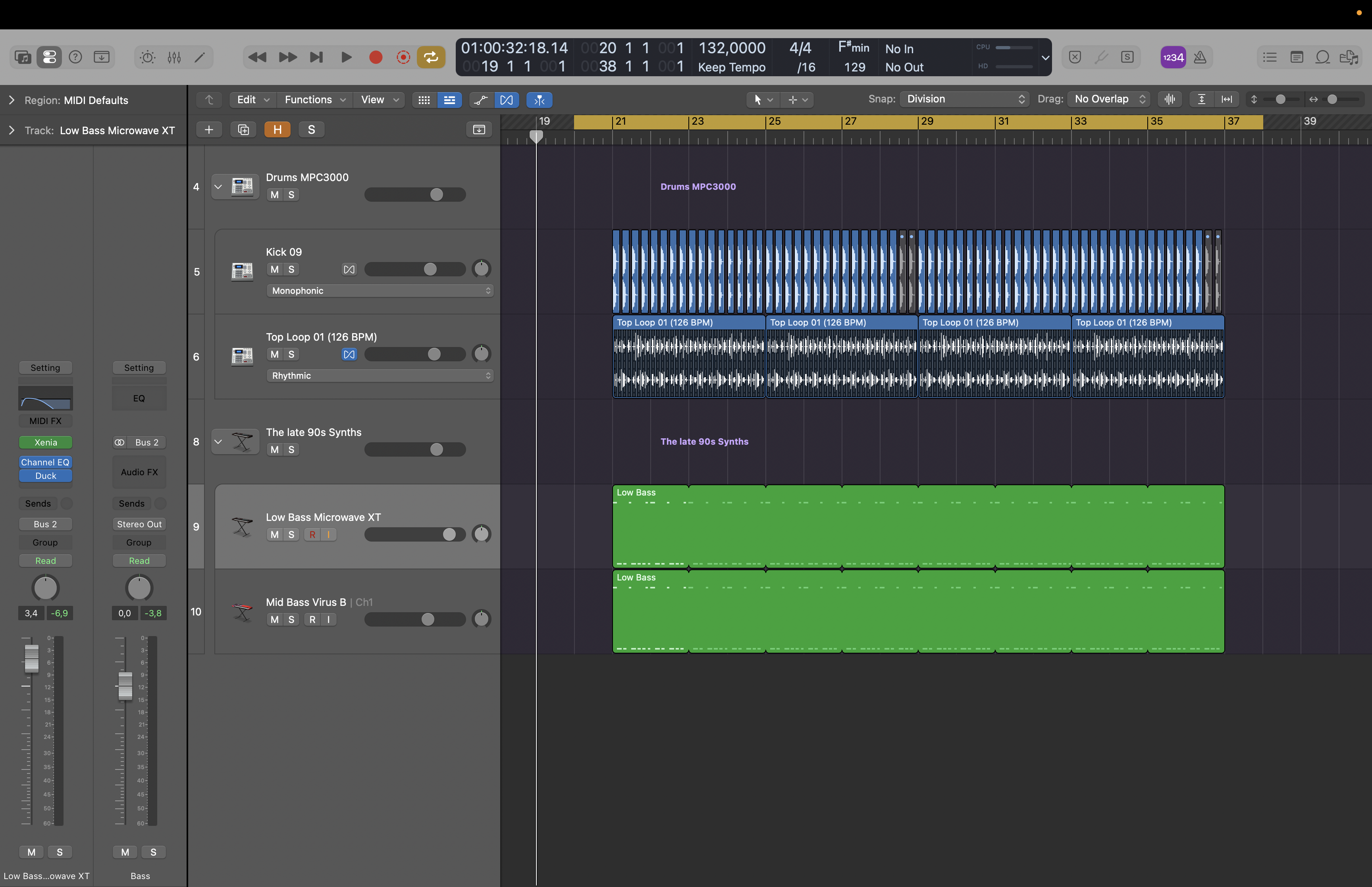Click the Record button in transport

(x=376, y=57)
